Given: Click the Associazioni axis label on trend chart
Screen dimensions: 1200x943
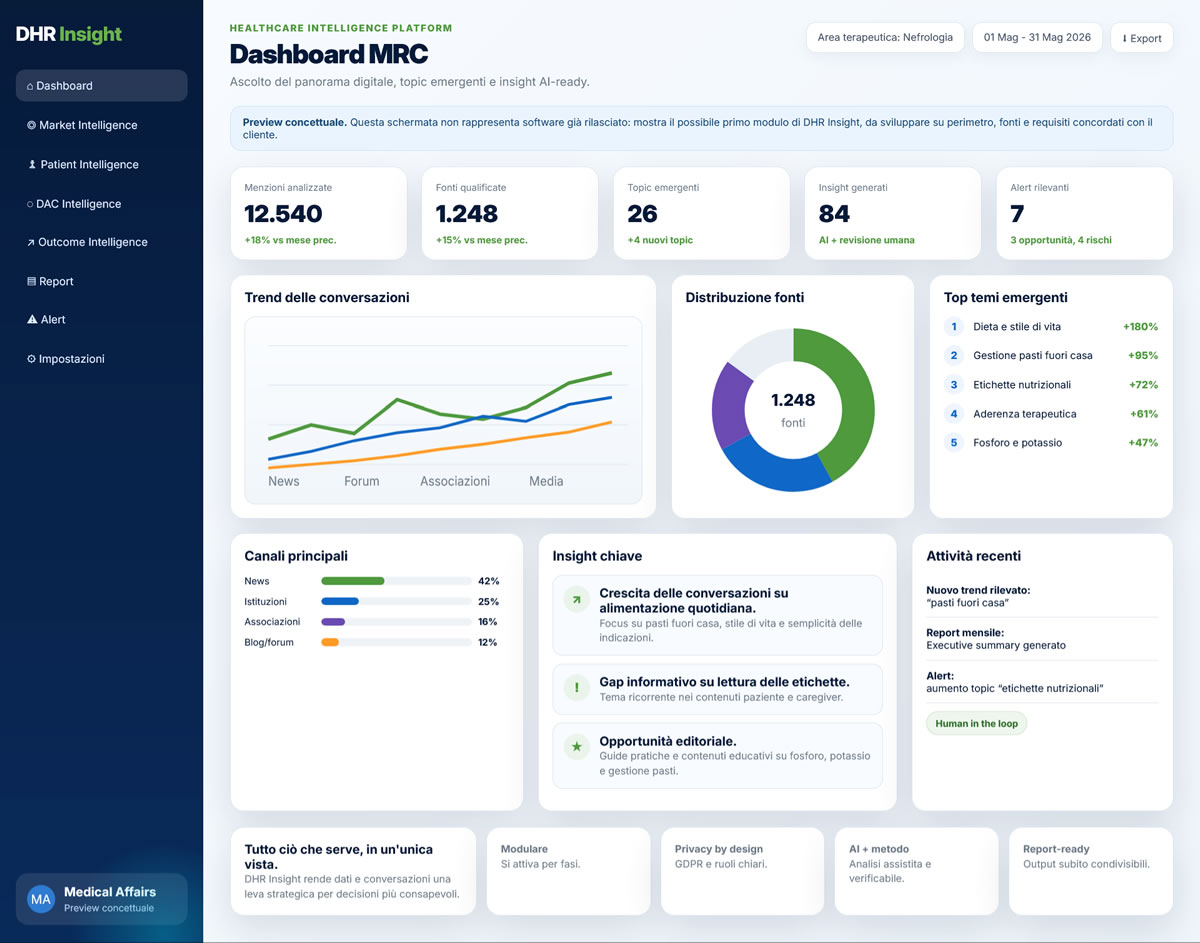Looking at the screenshot, I should pyautogui.click(x=455, y=481).
